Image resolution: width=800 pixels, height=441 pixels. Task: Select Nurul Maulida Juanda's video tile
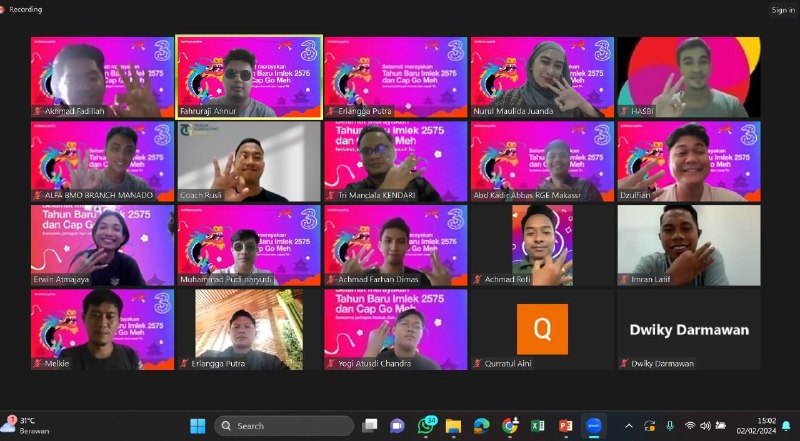(542, 77)
